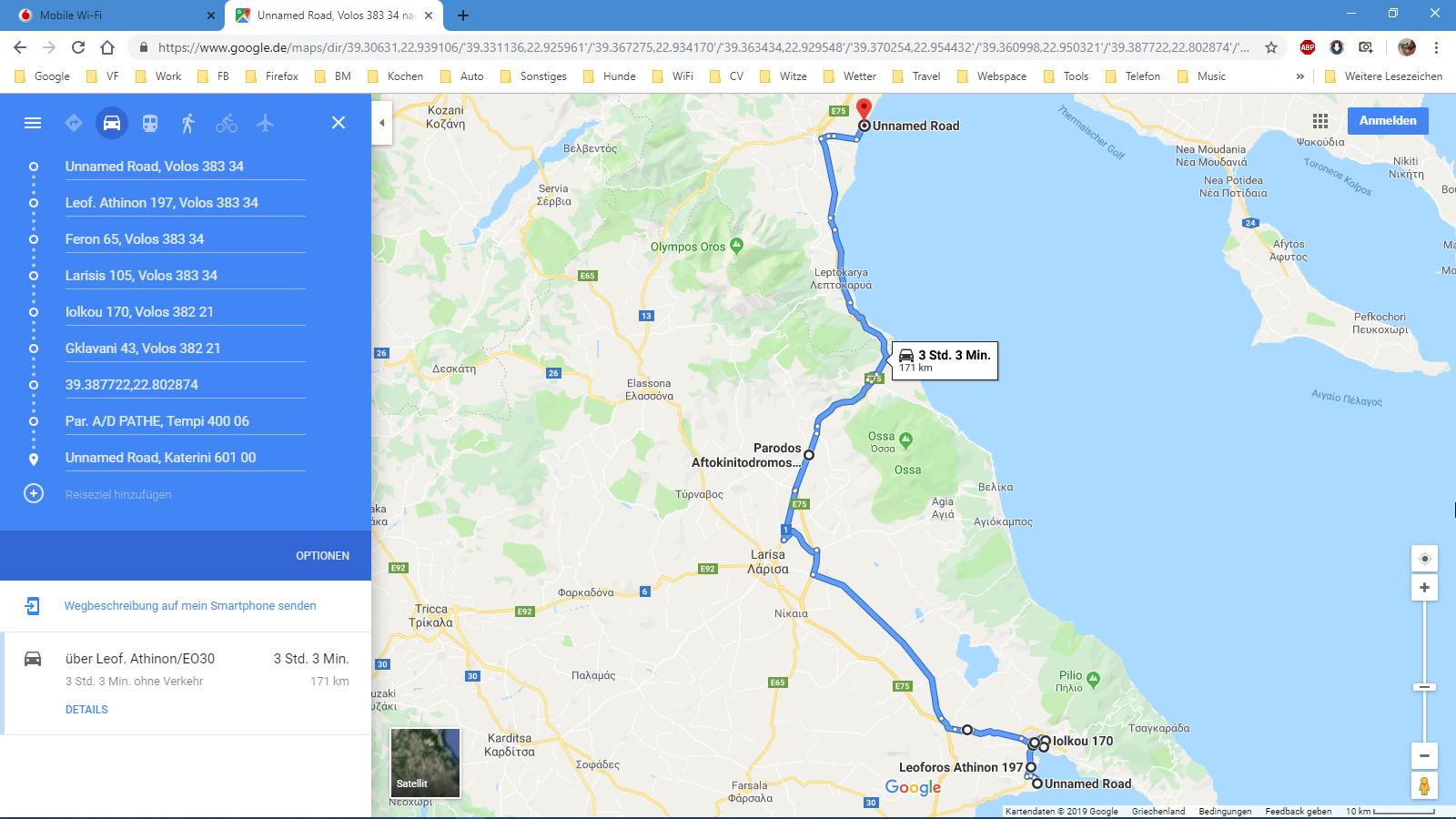Edit waypoint Gklavani 43, Volos
The width and height of the screenshot is (1456, 819).
pos(185,348)
